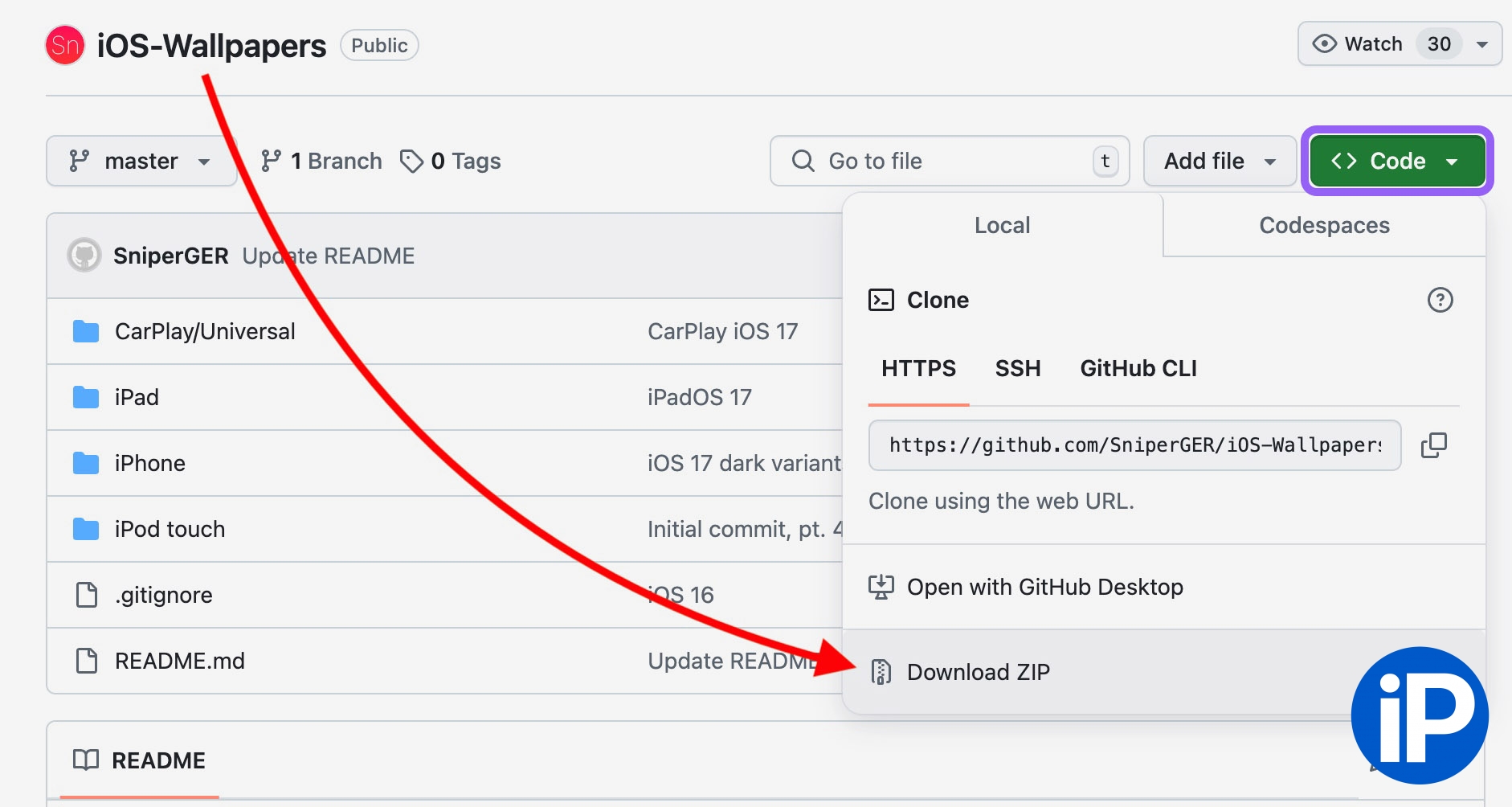Click the tag icon beside 0 Tags

point(411,162)
